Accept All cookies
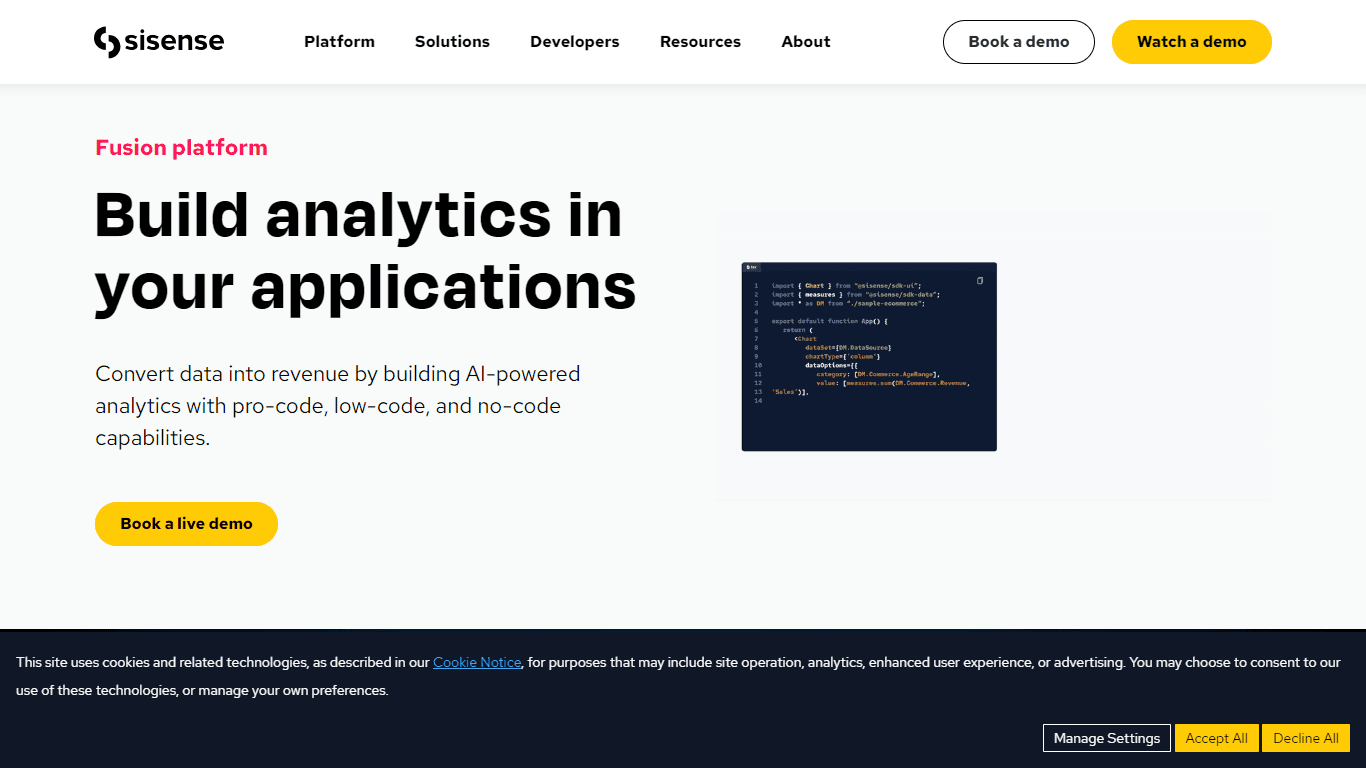This screenshot has width=1366, height=768. (x=1217, y=738)
